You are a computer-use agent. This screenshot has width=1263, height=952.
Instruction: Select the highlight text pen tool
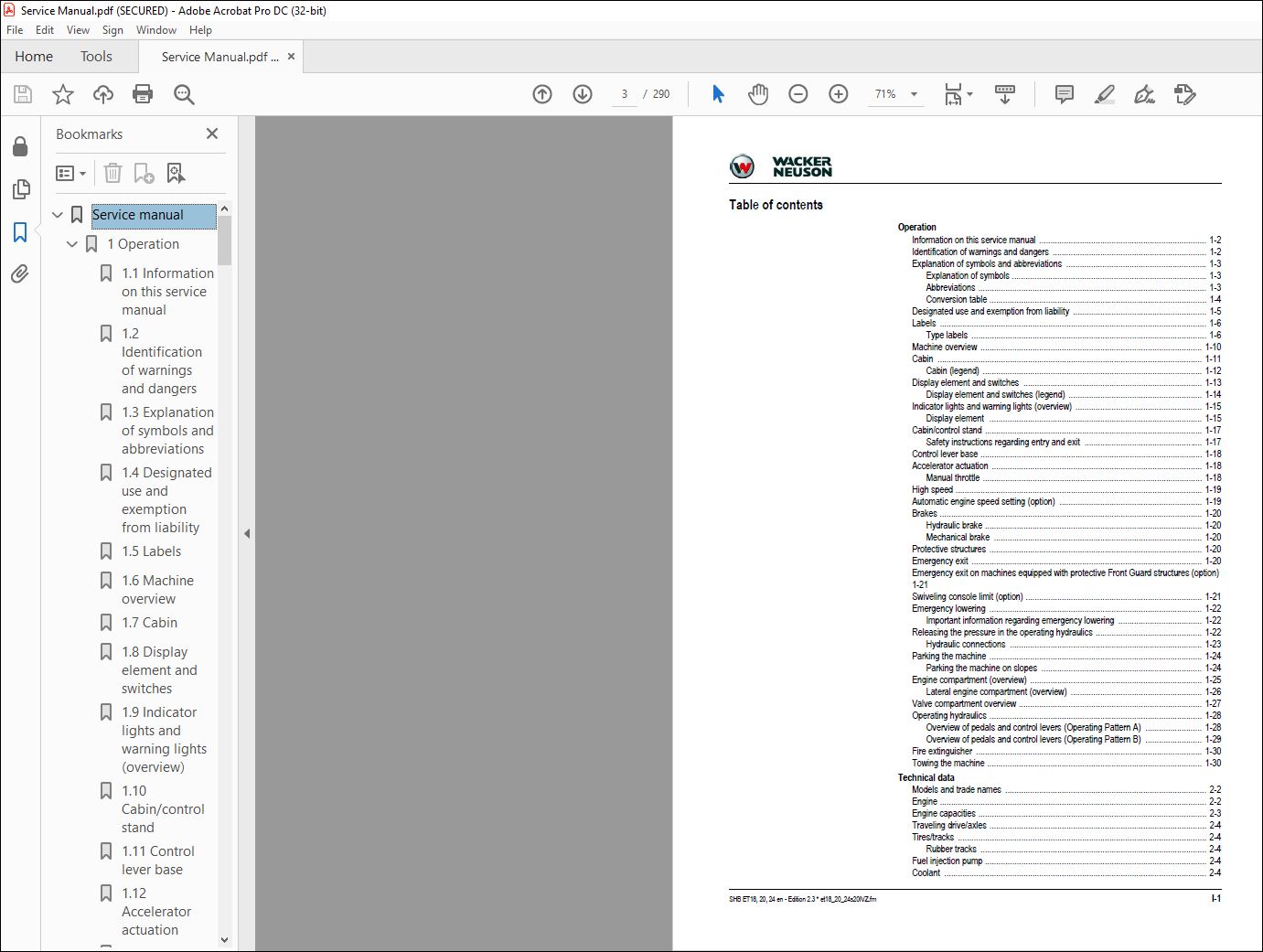pyautogui.click(x=1105, y=94)
